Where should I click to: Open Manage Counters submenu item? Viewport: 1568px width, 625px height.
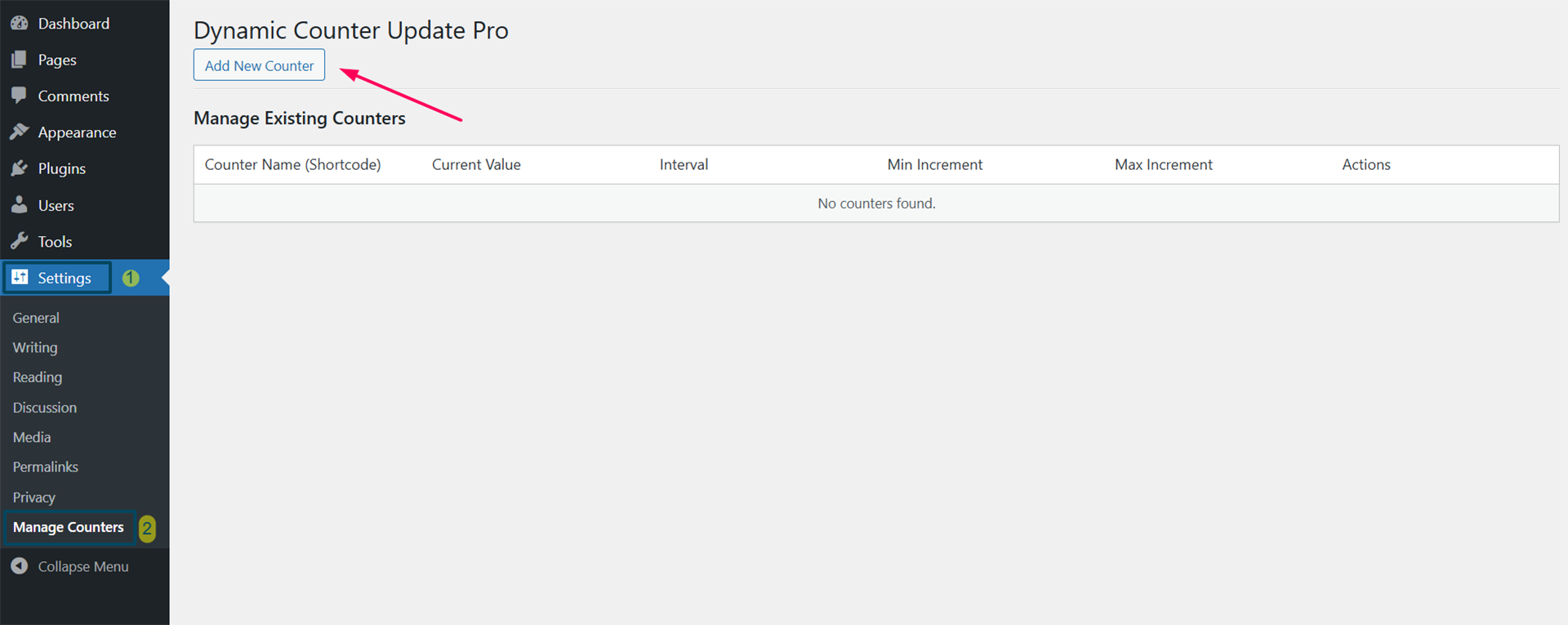(69, 527)
